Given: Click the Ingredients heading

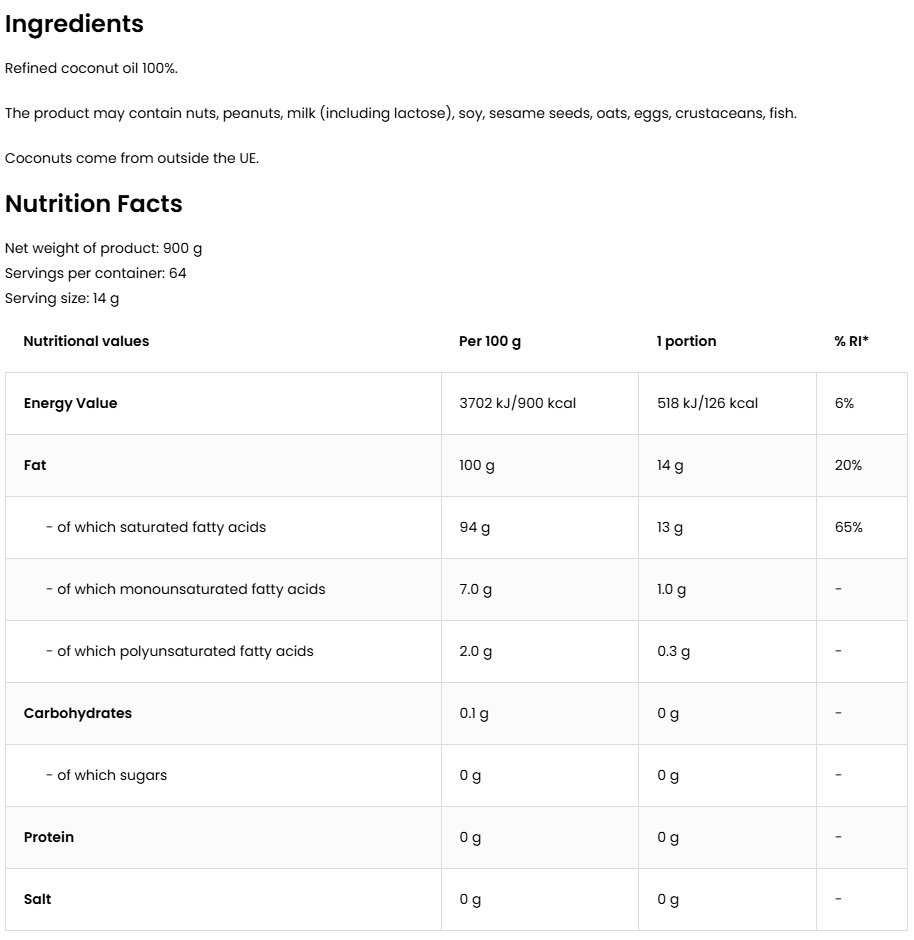Looking at the screenshot, I should pos(74,24).
